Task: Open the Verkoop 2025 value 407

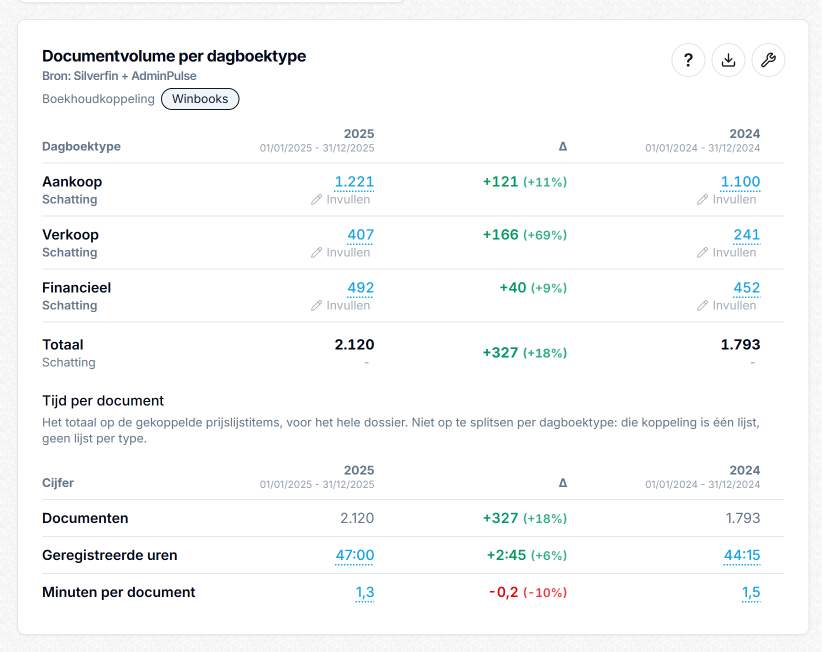Action: pos(360,235)
